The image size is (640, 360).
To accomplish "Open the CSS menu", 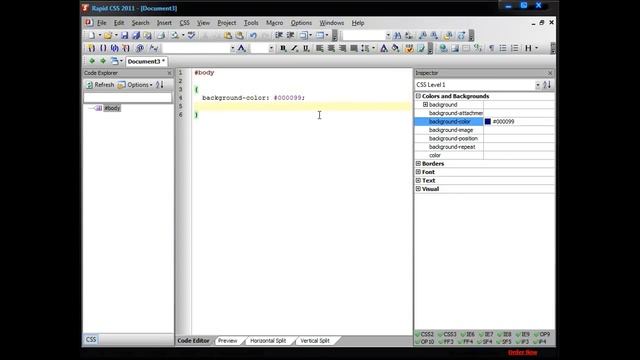I will point(184,23).
